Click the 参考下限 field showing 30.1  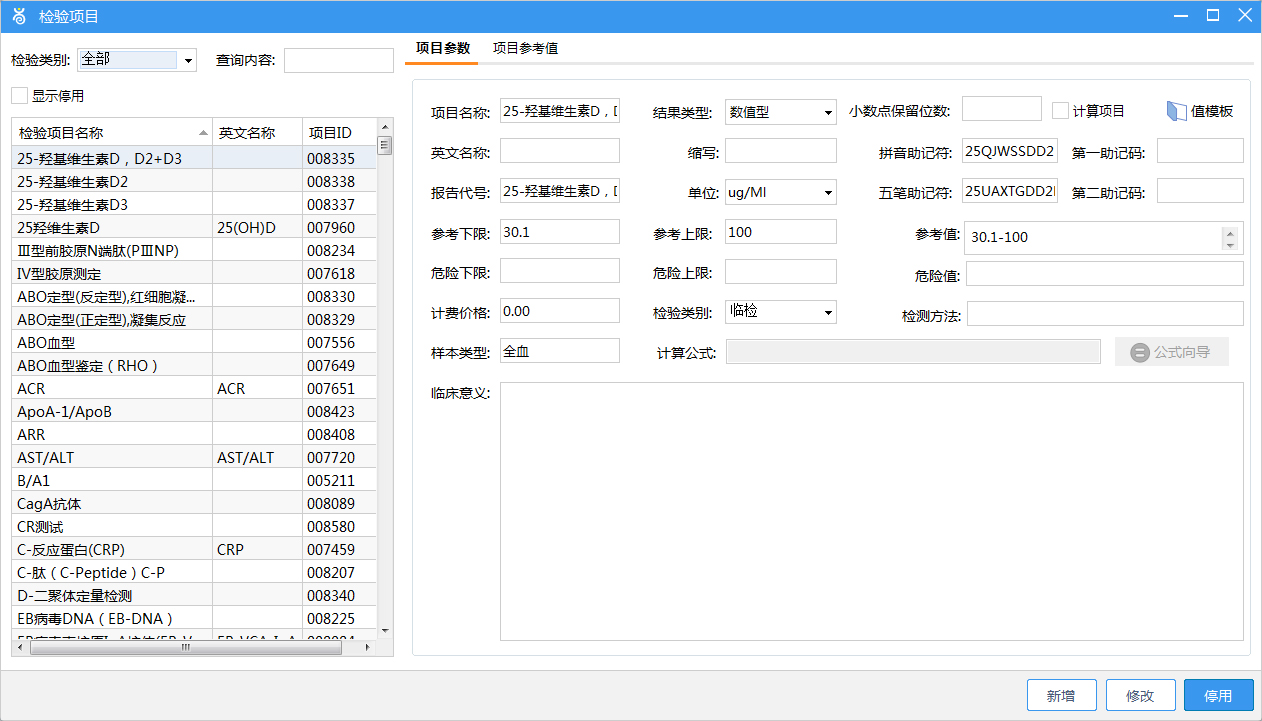pyautogui.click(x=559, y=232)
